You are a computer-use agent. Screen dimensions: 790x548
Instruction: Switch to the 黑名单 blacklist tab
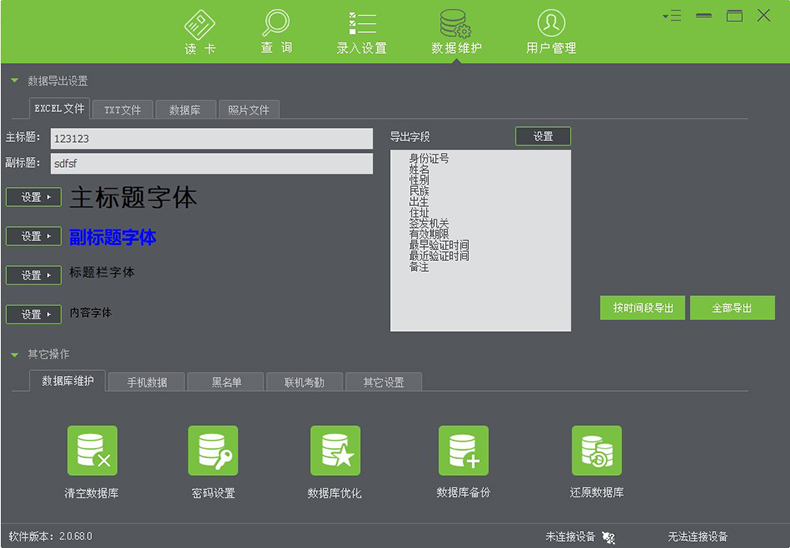click(x=225, y=382)
